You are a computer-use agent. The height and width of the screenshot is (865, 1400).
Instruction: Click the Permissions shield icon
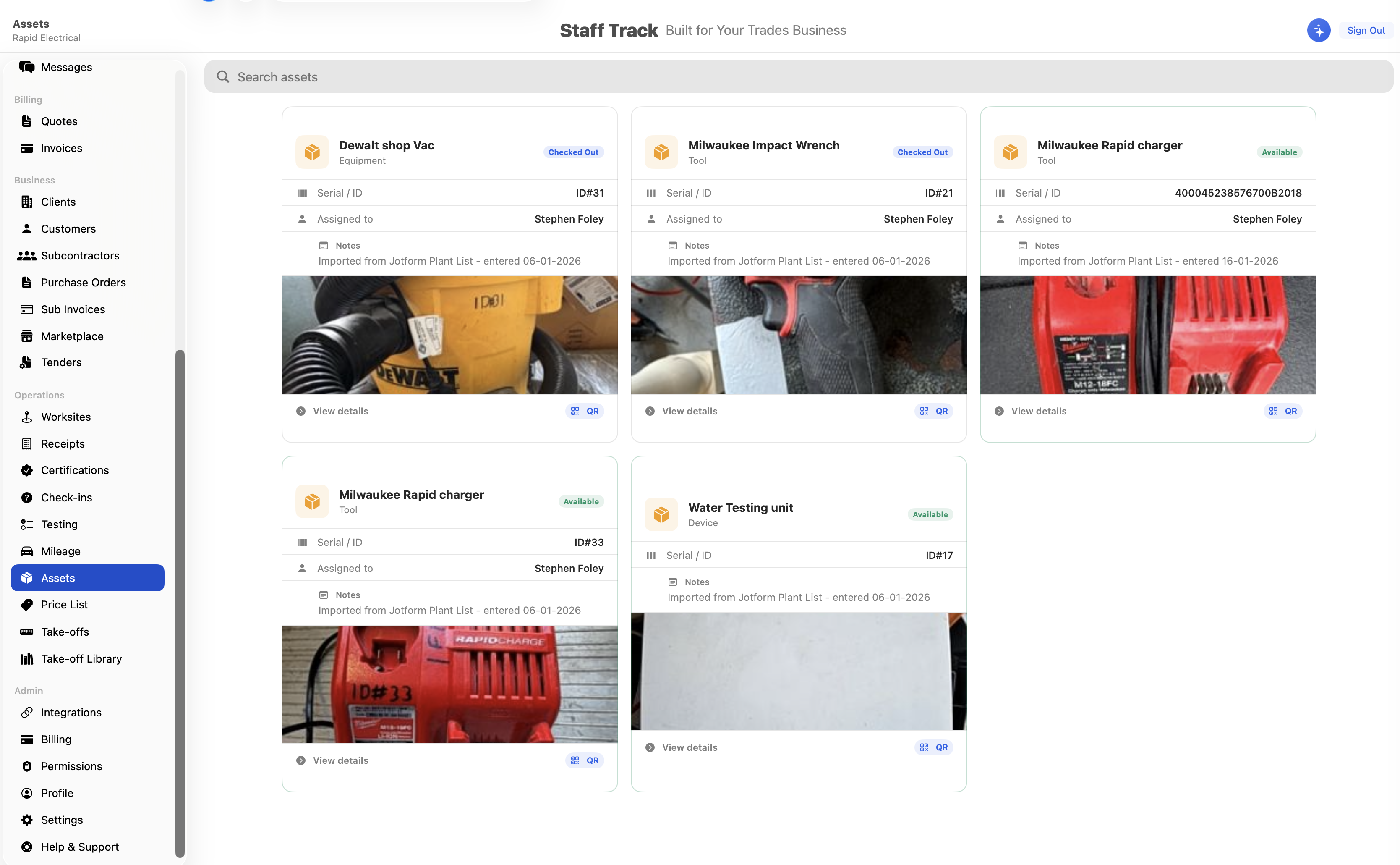tap(26, 767)
